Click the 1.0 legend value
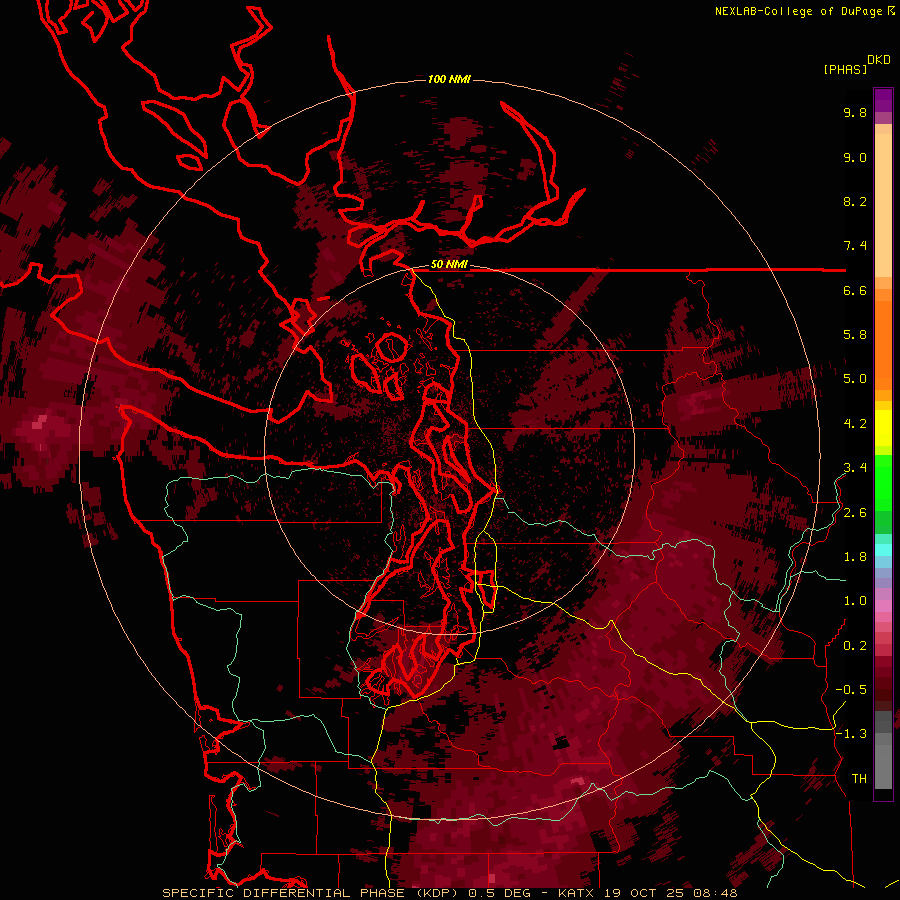Viewport: 900px width, 900px height. (855, 601)
